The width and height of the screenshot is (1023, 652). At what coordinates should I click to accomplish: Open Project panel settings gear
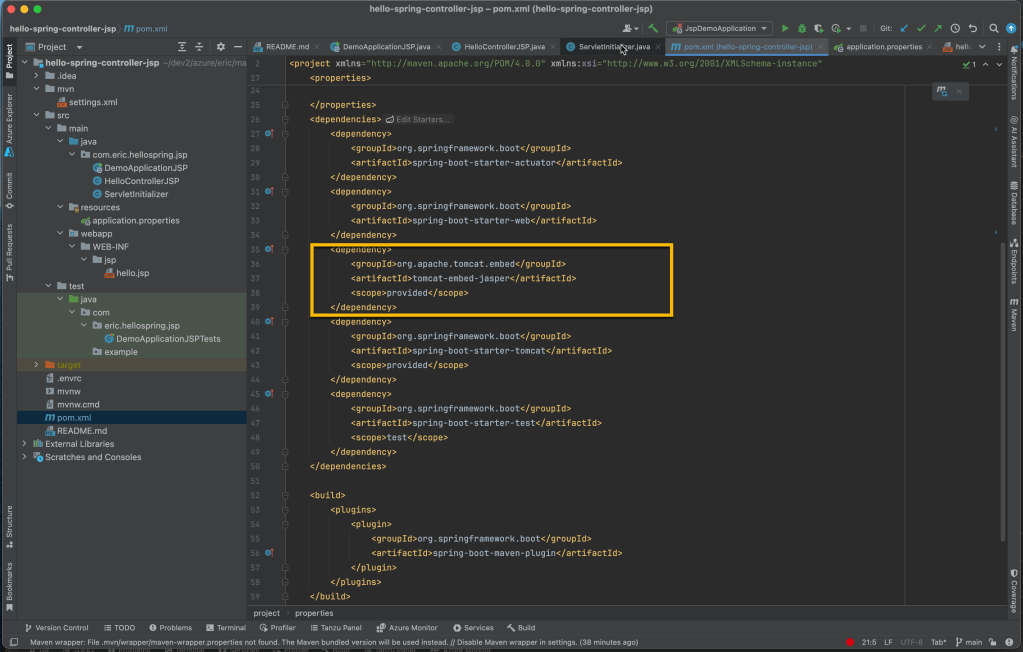click(x=221, y=47)
